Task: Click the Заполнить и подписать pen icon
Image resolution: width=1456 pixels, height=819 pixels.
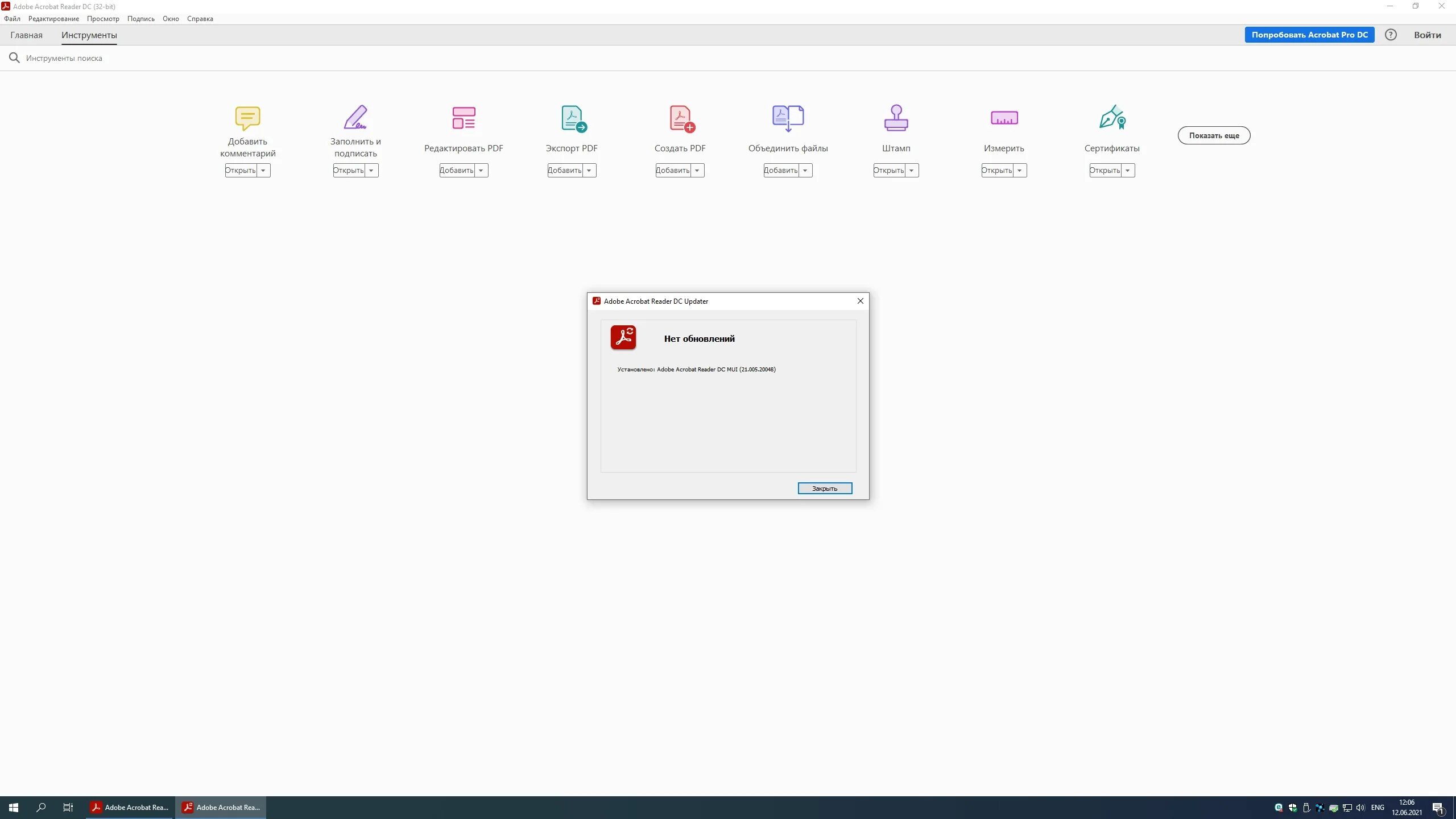Action: [355, 117]
